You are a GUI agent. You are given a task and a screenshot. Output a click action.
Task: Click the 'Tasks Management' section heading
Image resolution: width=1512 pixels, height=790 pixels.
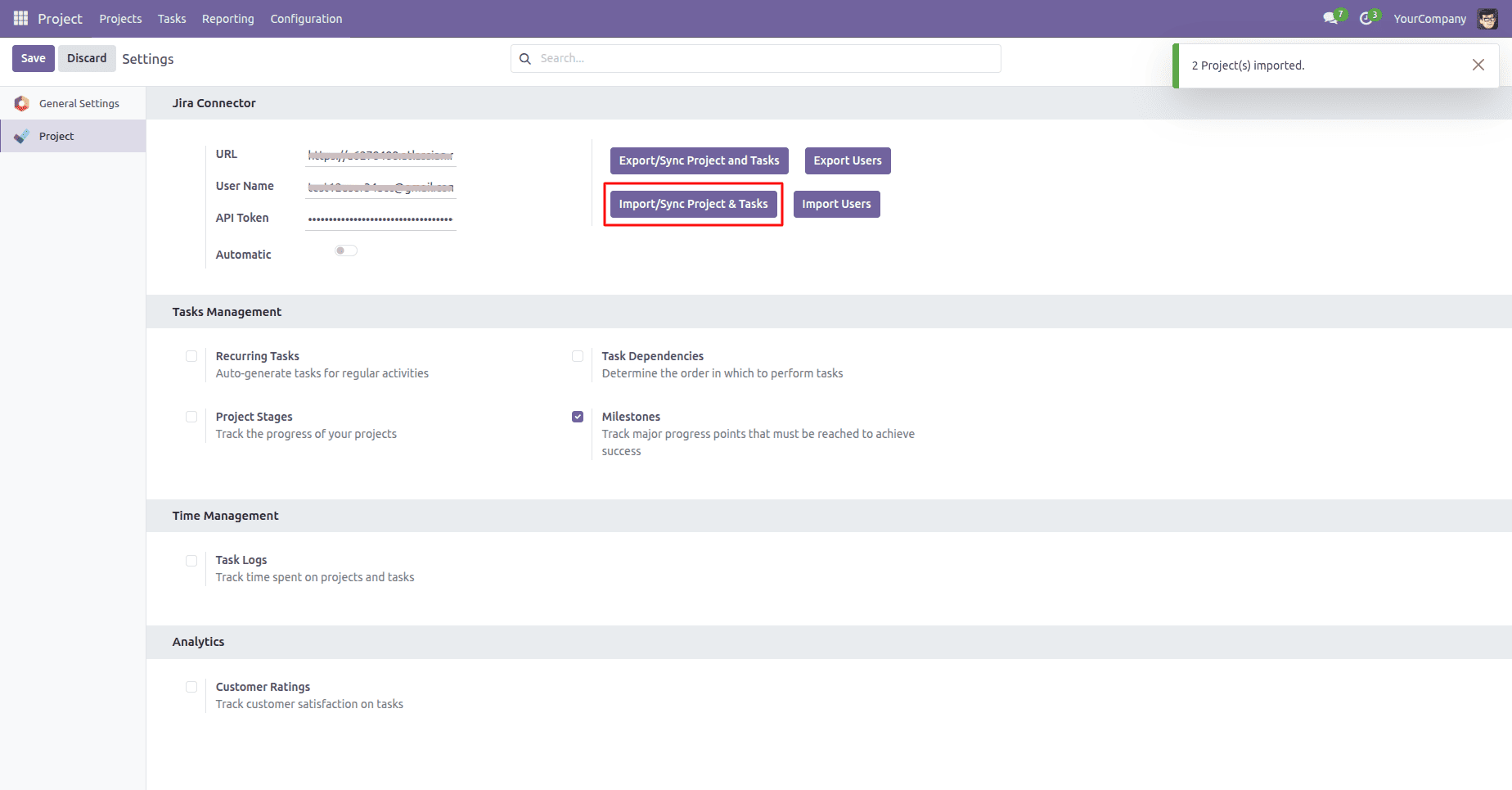pos(227,312)
